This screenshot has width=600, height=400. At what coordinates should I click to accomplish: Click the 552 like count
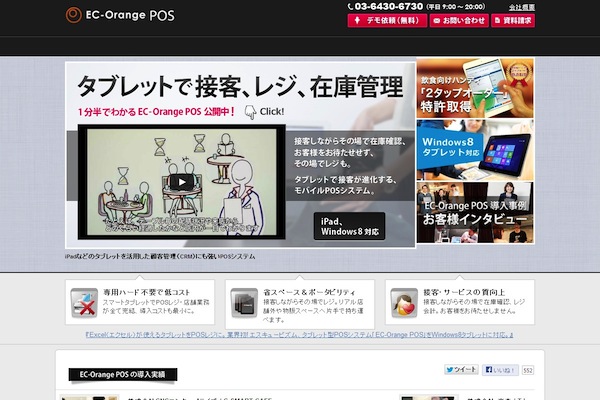(x=528, y=371)
